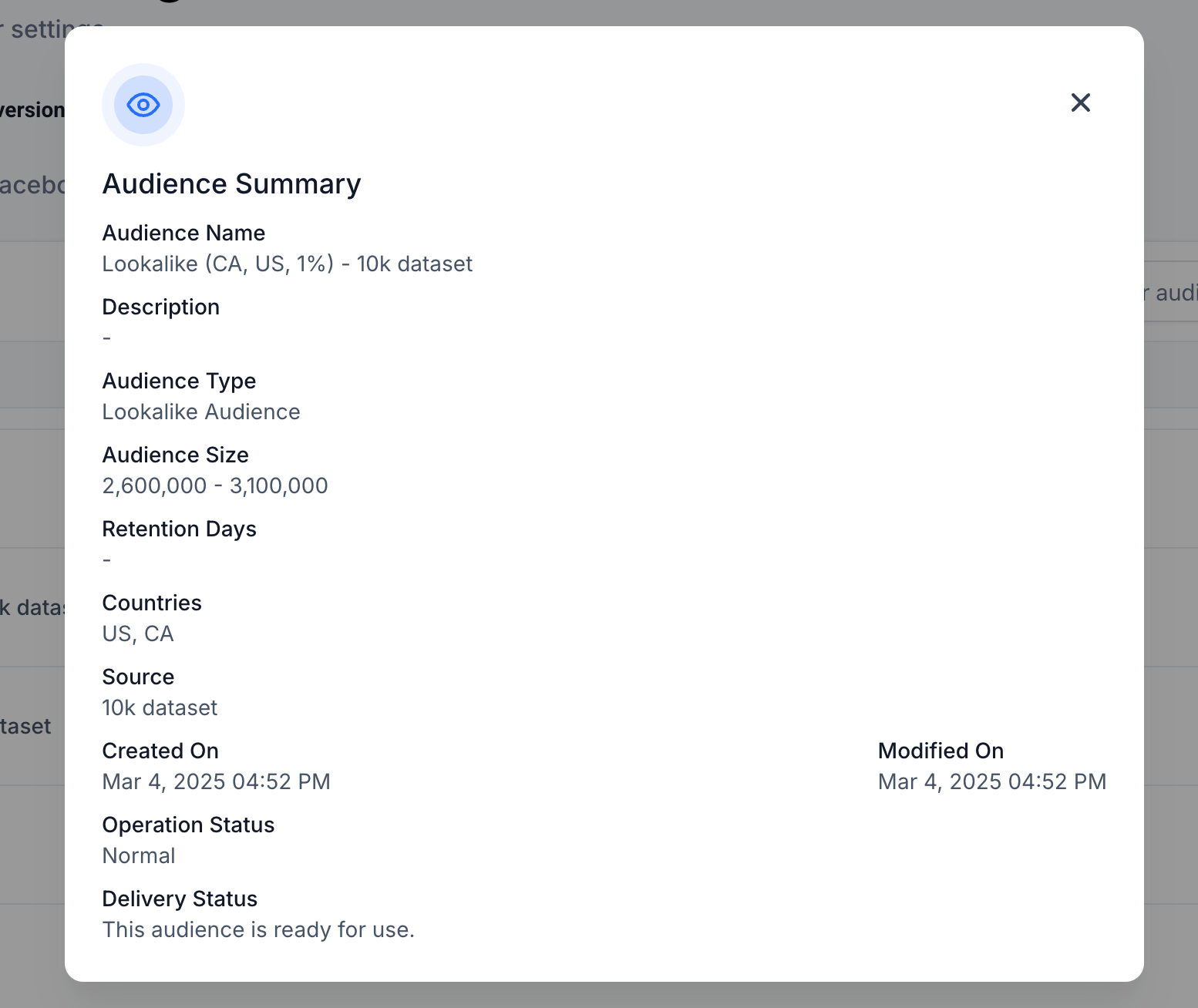This screenshot has height=1008, width=1198.
Task: Click the blue eye icon in the modal
Action: [143, 105]
